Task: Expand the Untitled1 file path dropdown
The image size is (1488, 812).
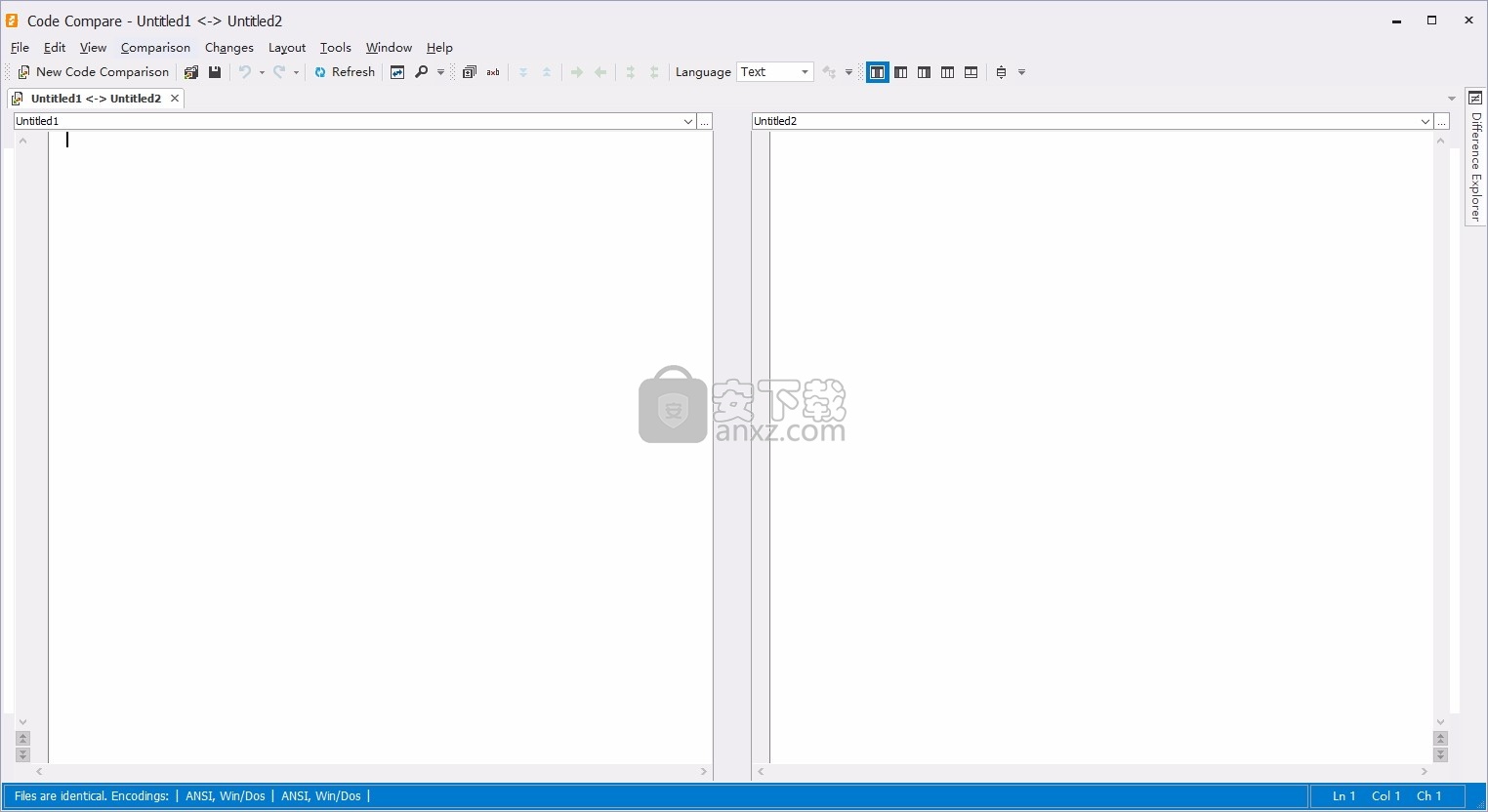Action: (688, 121)
